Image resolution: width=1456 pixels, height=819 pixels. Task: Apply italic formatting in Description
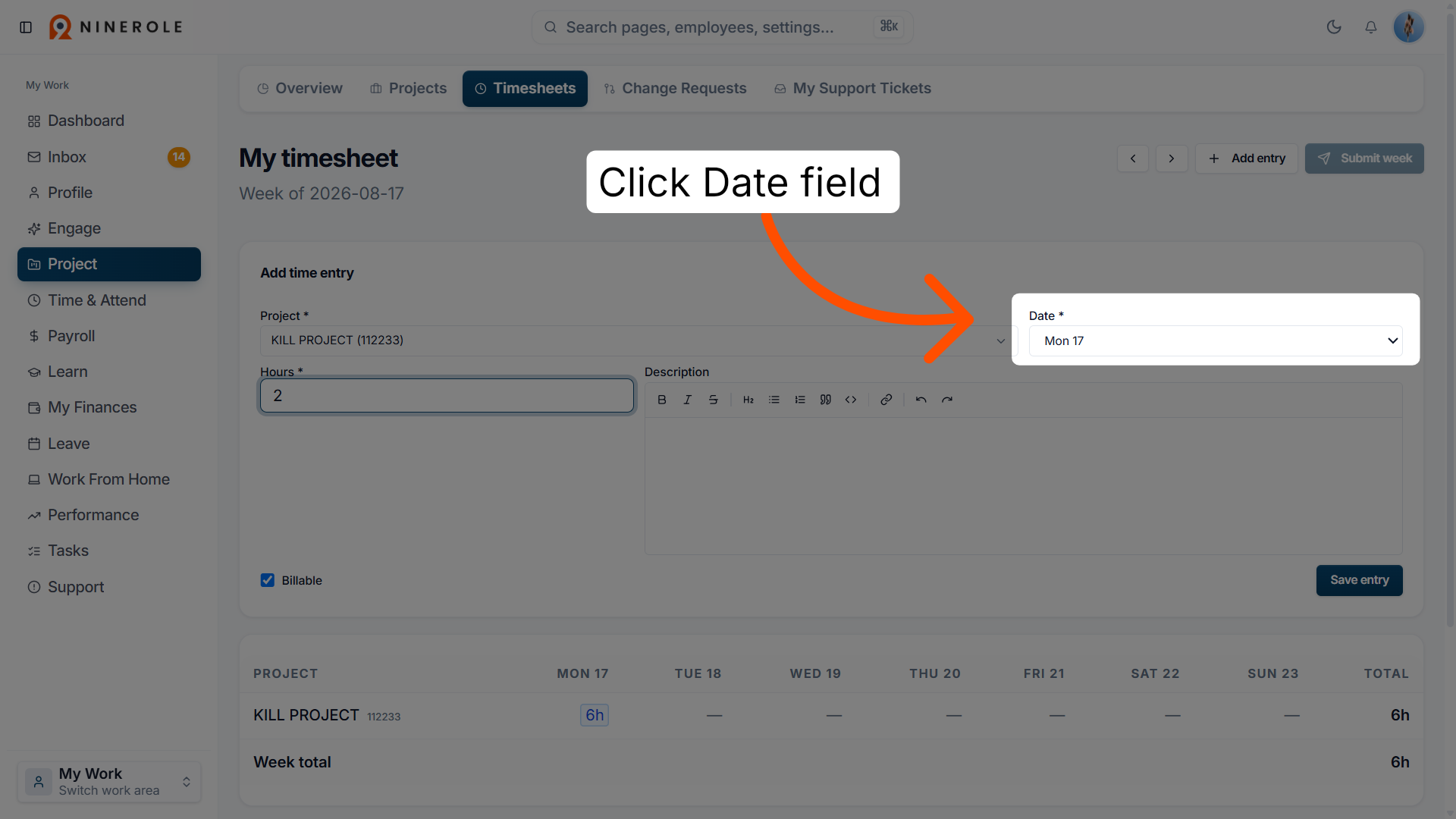point(688,400)
